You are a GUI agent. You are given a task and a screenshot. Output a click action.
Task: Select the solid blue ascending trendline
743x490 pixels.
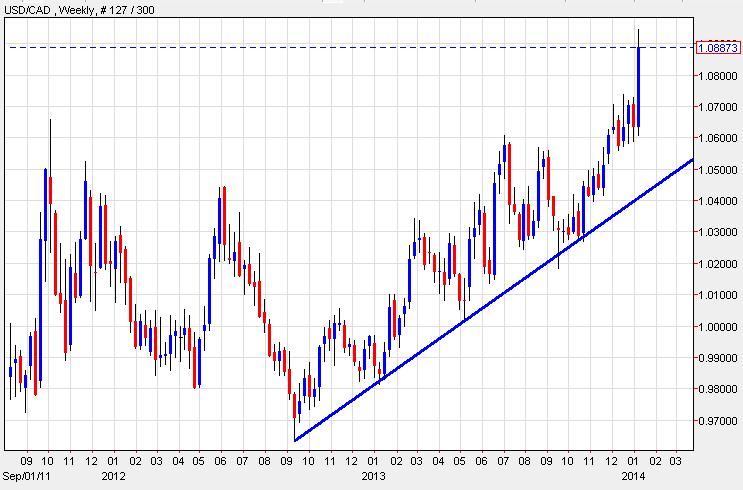pos(493,300)
